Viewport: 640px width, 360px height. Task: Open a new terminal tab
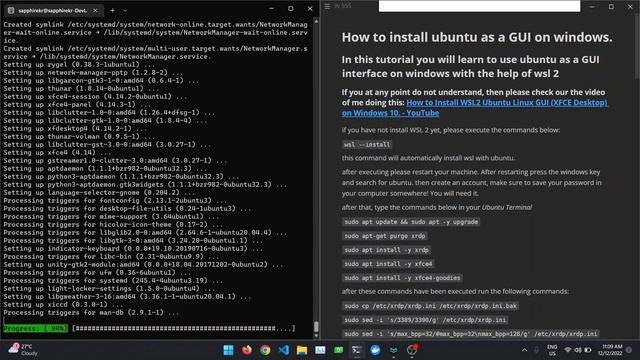pos(113,10)
